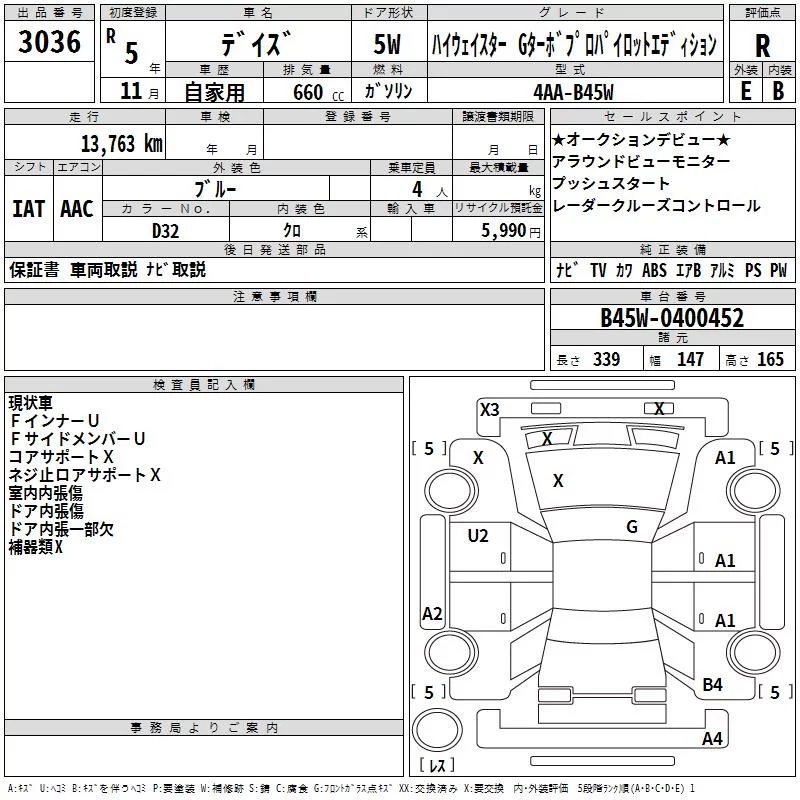Select sales point アラウンドビューモニター
The width and height of the screenshot is (800, 800).
(x=641, y=162)
